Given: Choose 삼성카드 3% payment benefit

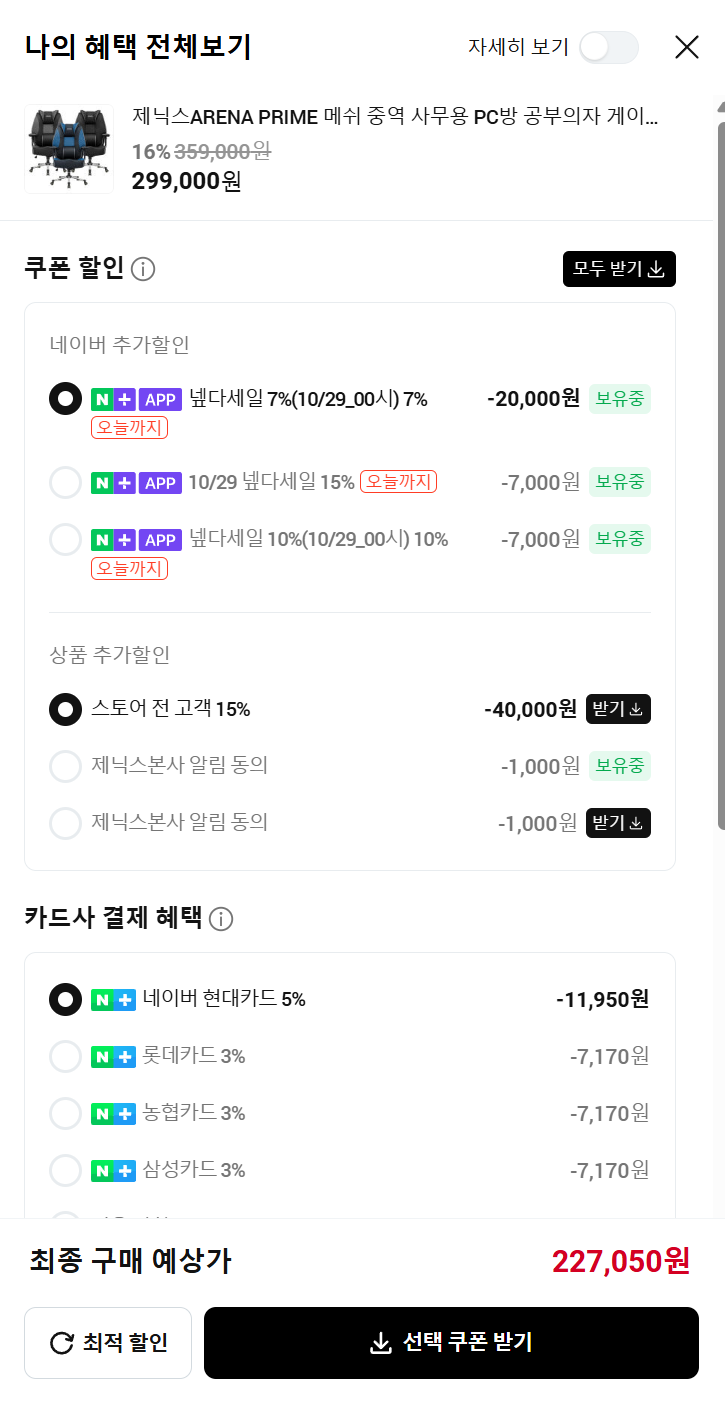Looking at the screenshot, I should [x=65, y=1170].
